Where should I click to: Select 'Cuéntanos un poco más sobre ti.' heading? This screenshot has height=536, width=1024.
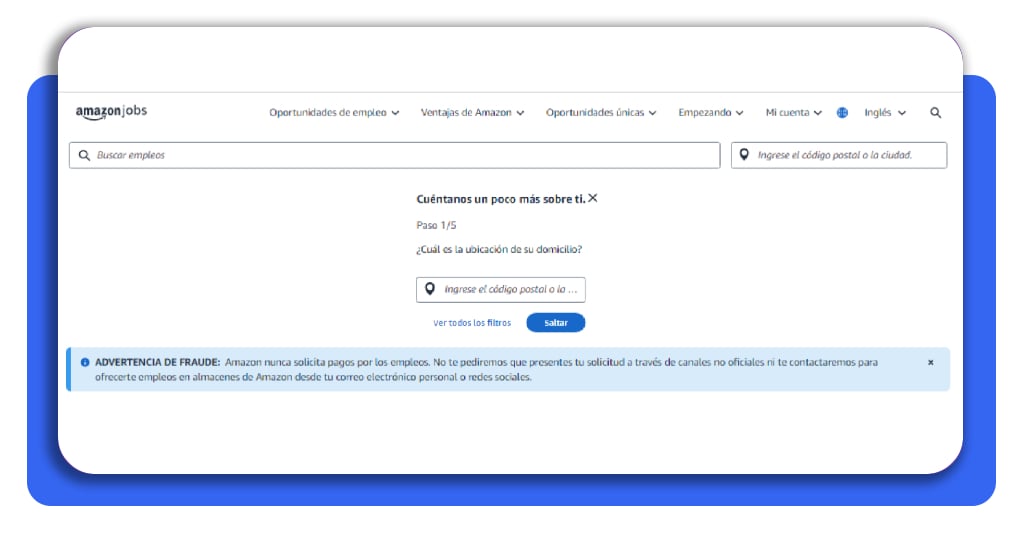(x=501, y=199)
